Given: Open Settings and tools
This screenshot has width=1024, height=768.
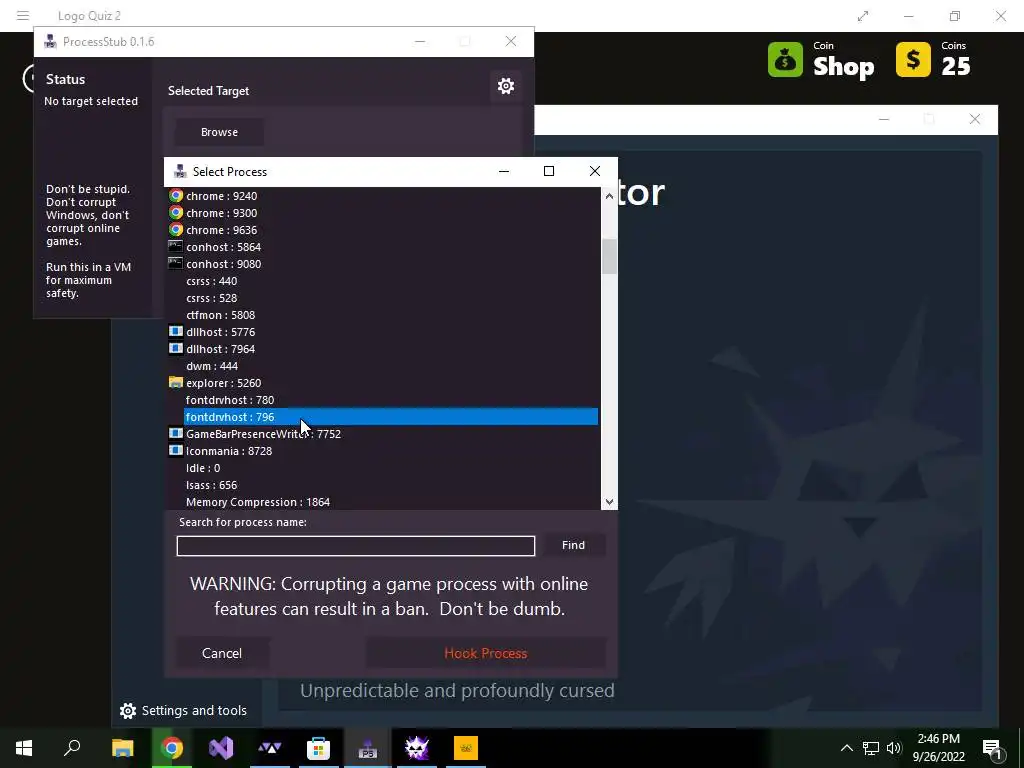Looking at the screenshot, I should pos(183,711).
